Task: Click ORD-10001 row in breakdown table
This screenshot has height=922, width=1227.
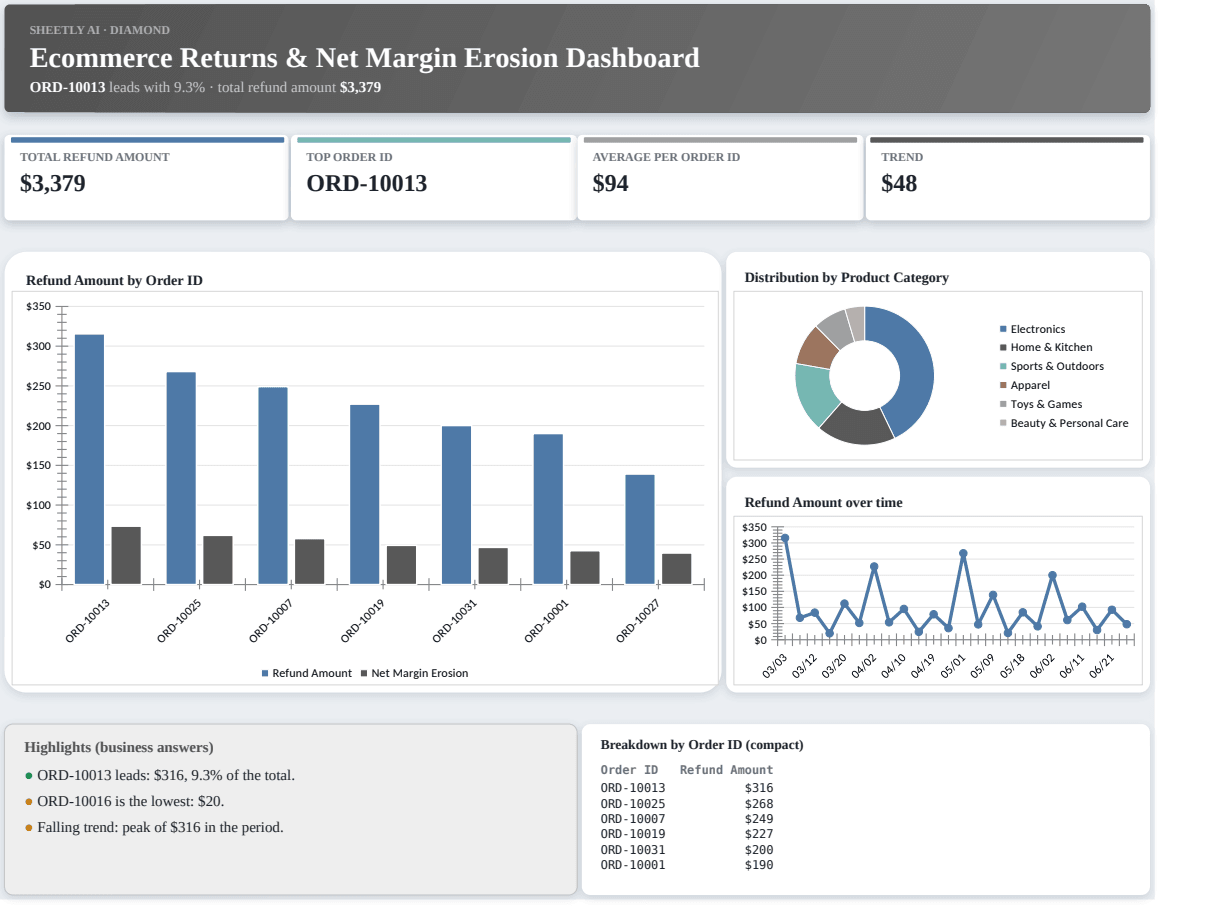Action: tap(687, 865)
